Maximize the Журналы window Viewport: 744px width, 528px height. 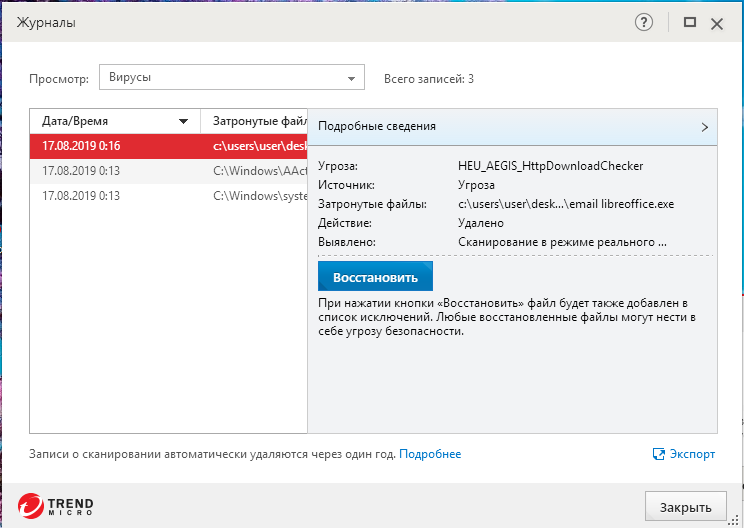coord(689,22)
